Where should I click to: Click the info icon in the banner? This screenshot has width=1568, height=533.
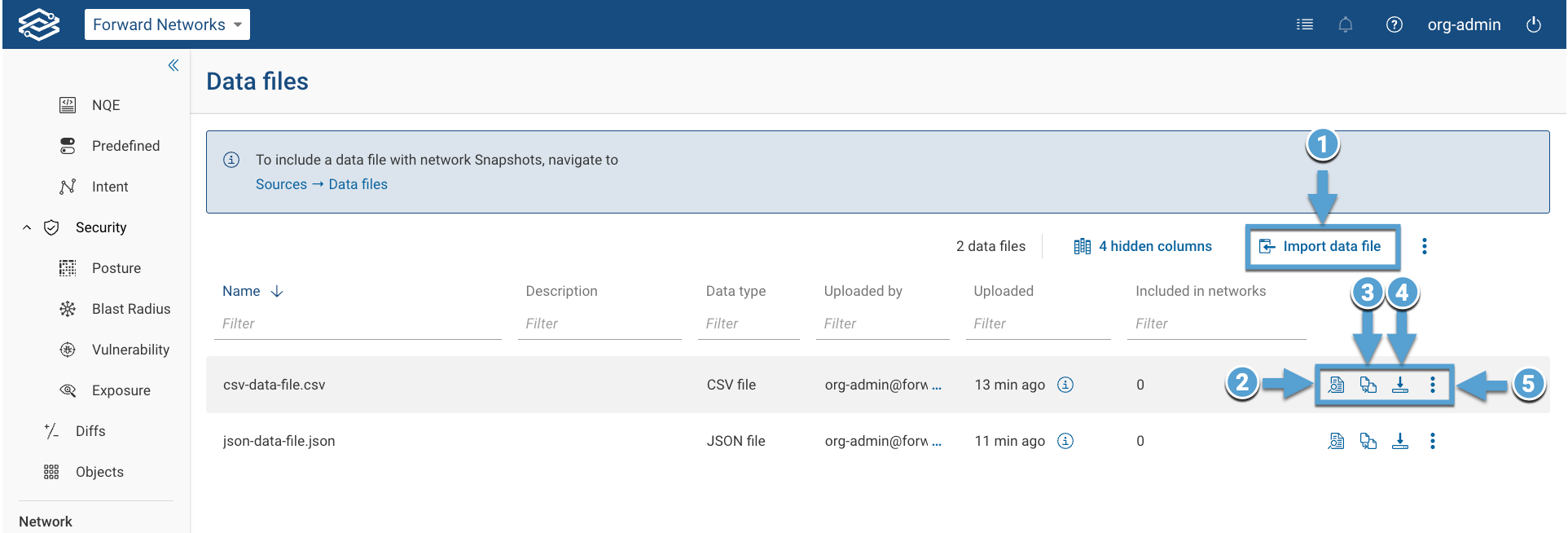click(x=231, y=160)
